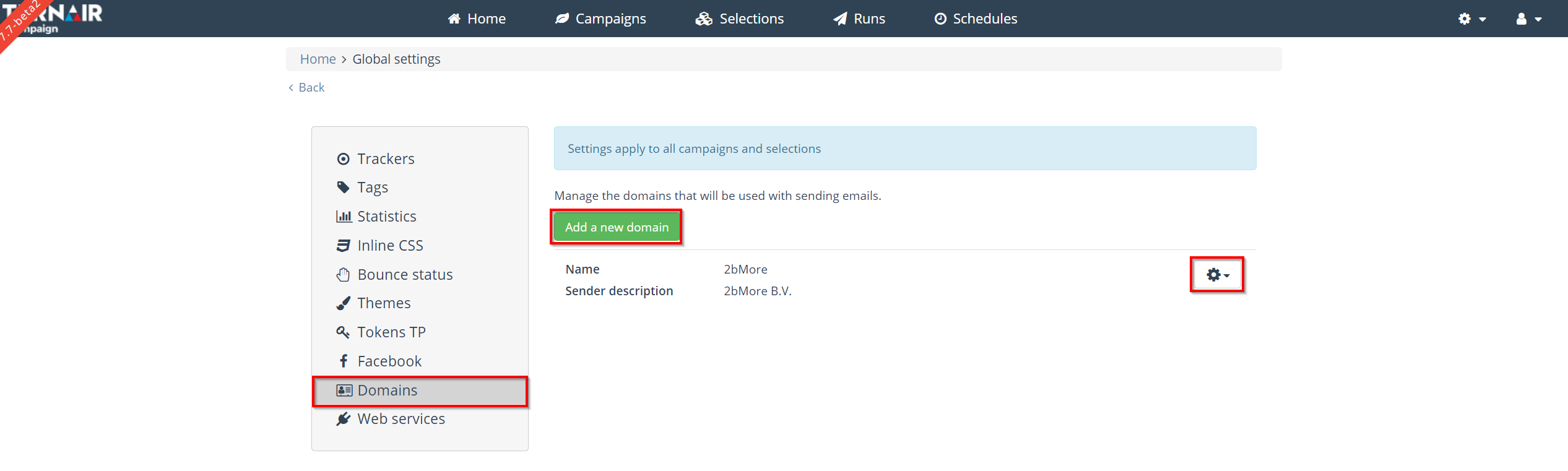
Task: Navigate to Schedules in top bar
Action: (976, 19)
